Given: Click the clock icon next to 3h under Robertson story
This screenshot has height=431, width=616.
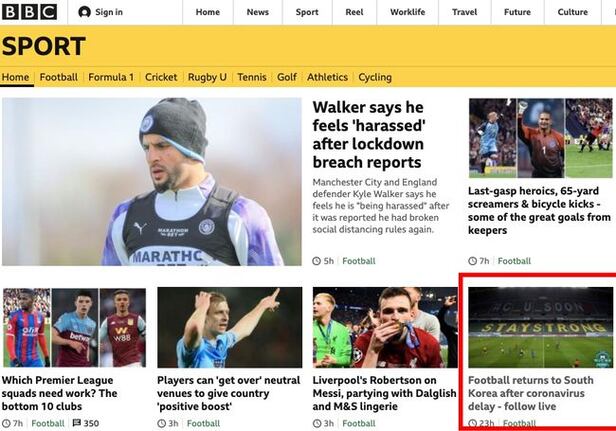Looking at the screenshot, I should click(317, 423).
